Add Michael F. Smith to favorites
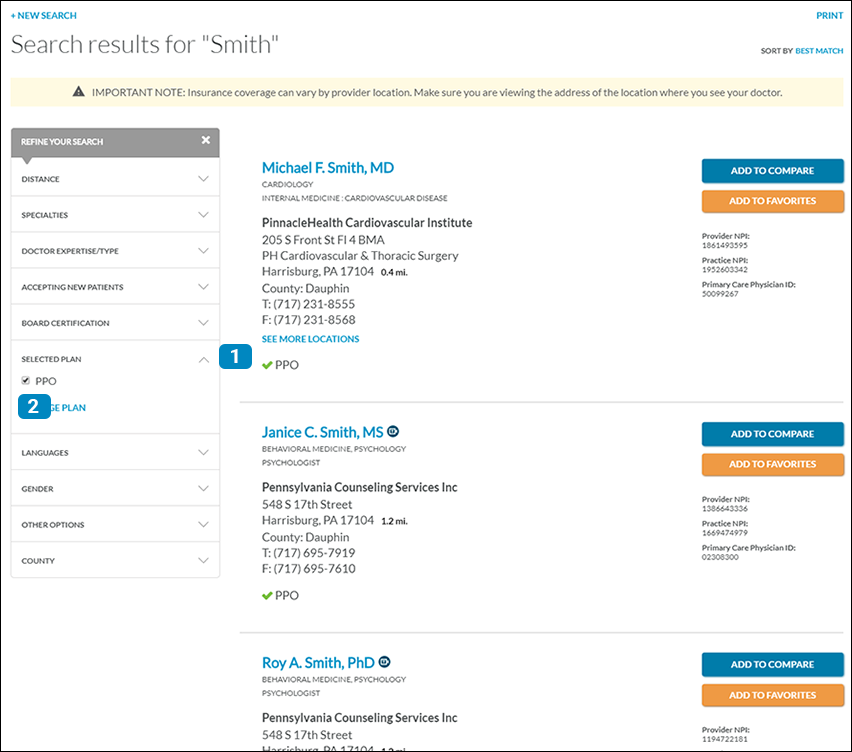 point(772,201)
